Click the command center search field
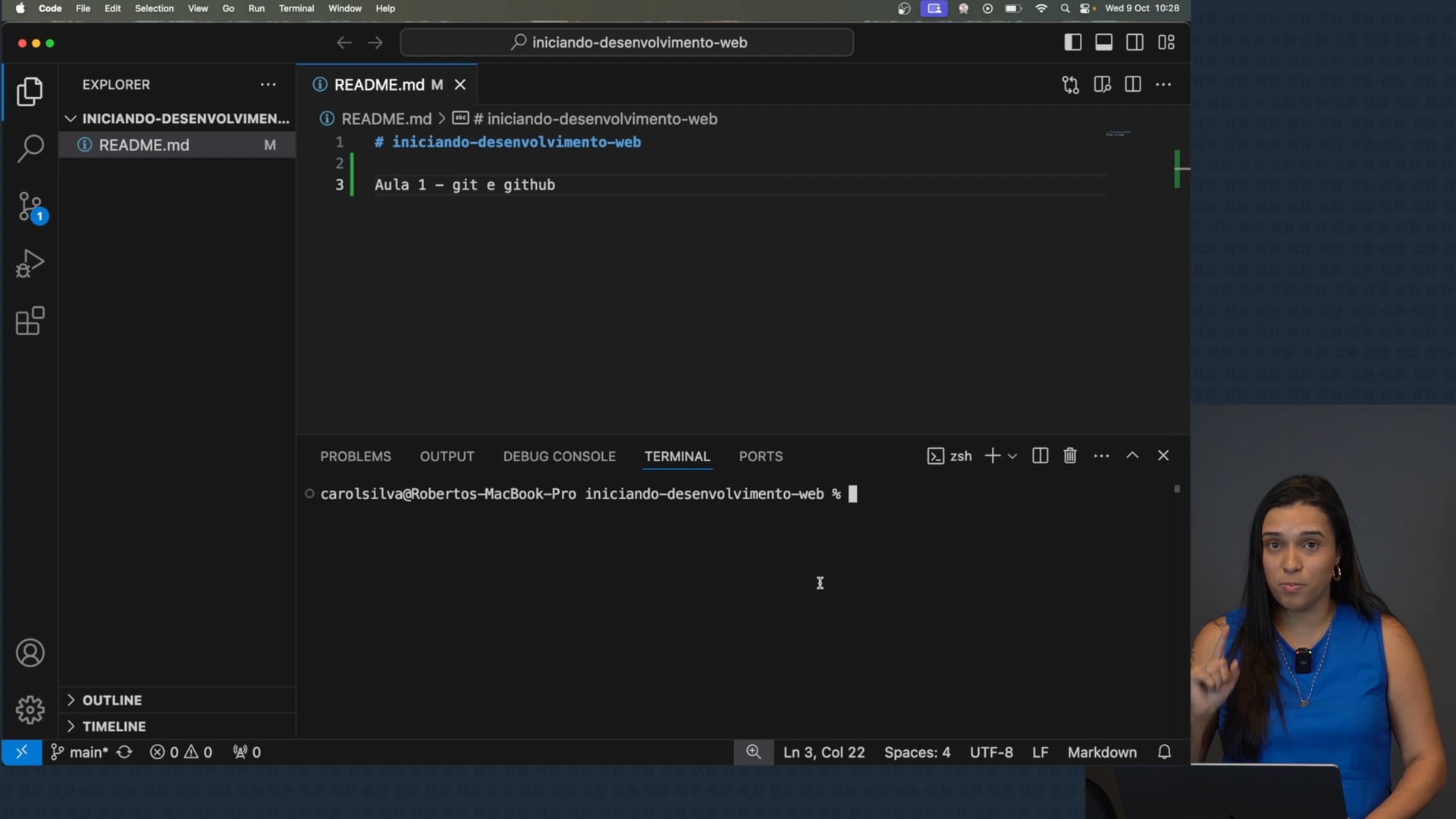 click(626, 42)
